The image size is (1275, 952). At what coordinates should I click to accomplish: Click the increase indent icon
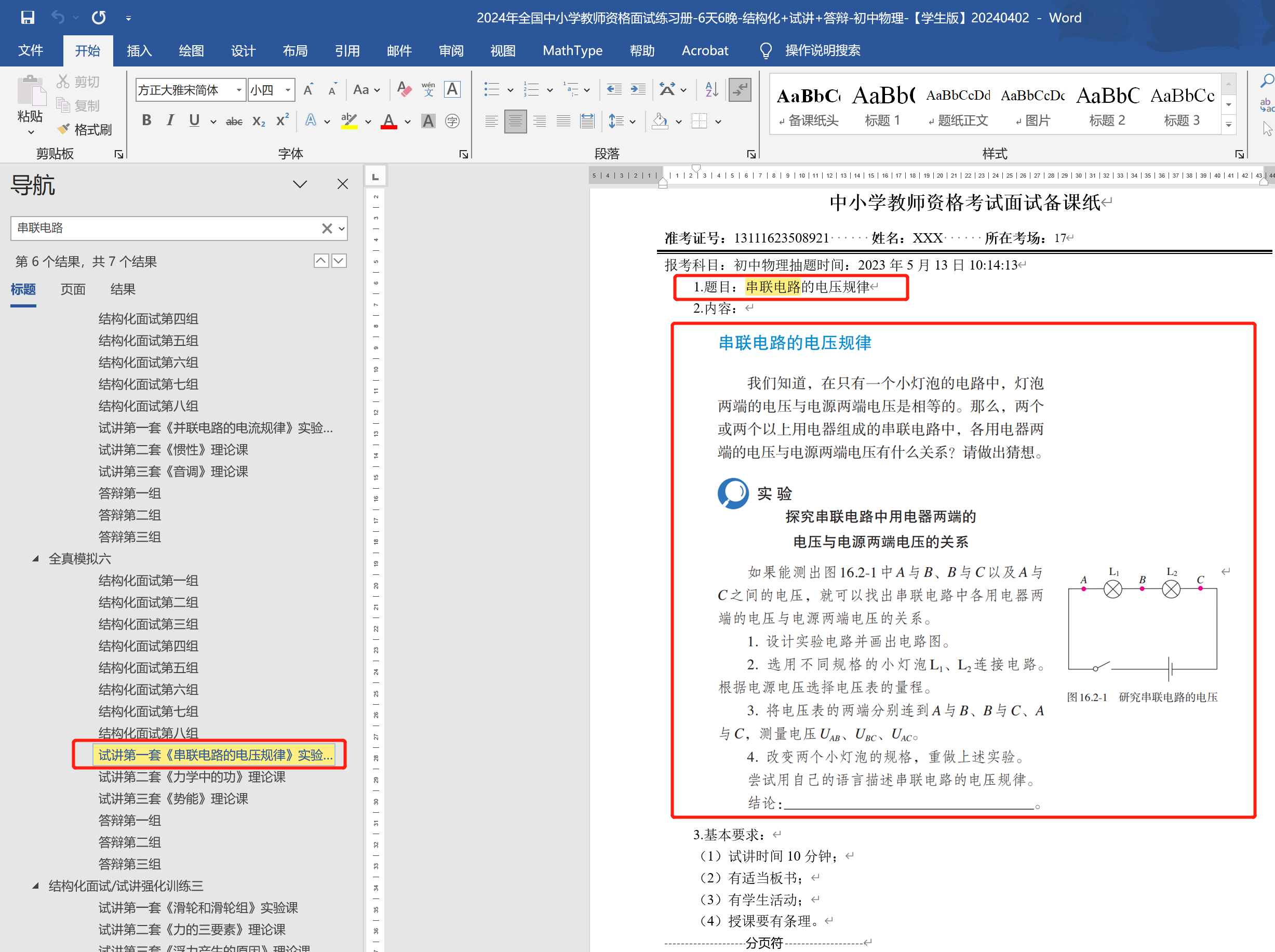pos(638,89)
